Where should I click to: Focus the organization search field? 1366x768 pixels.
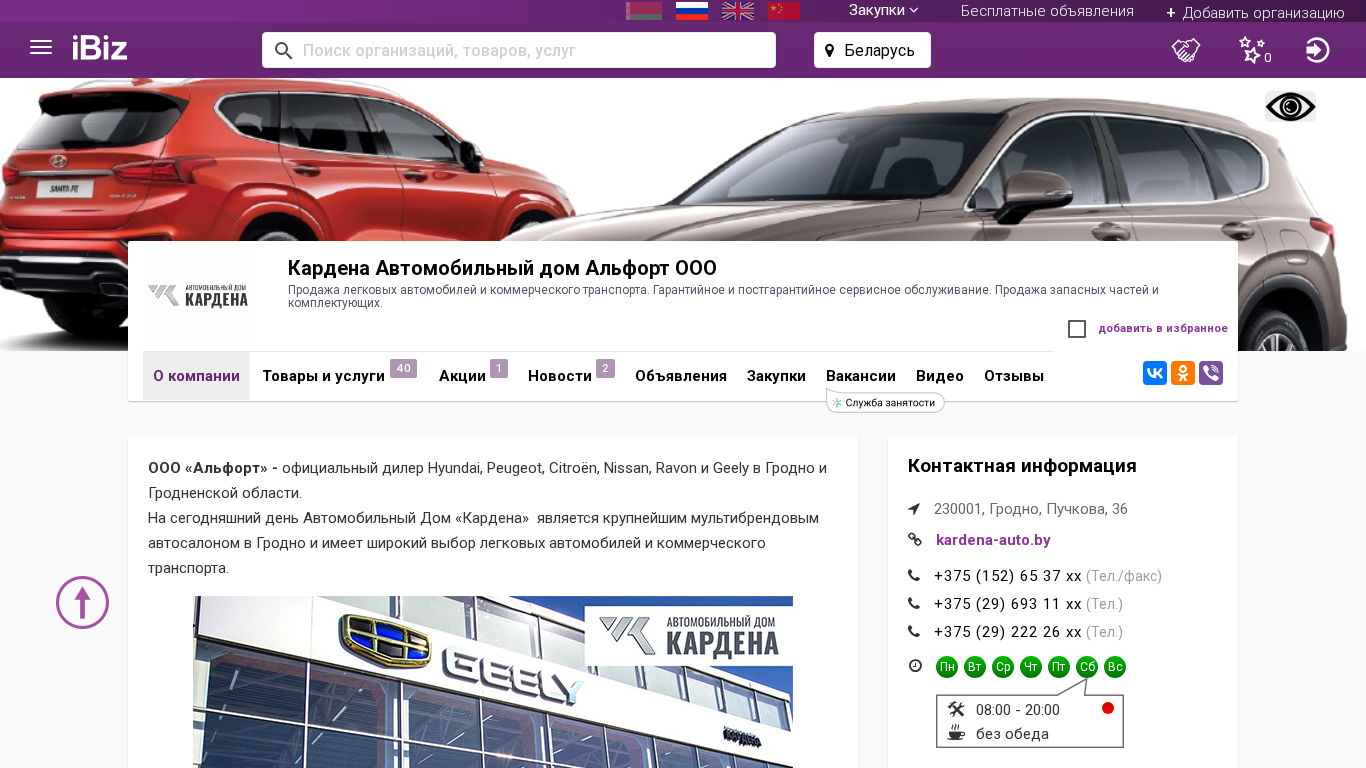pos(519,50)
